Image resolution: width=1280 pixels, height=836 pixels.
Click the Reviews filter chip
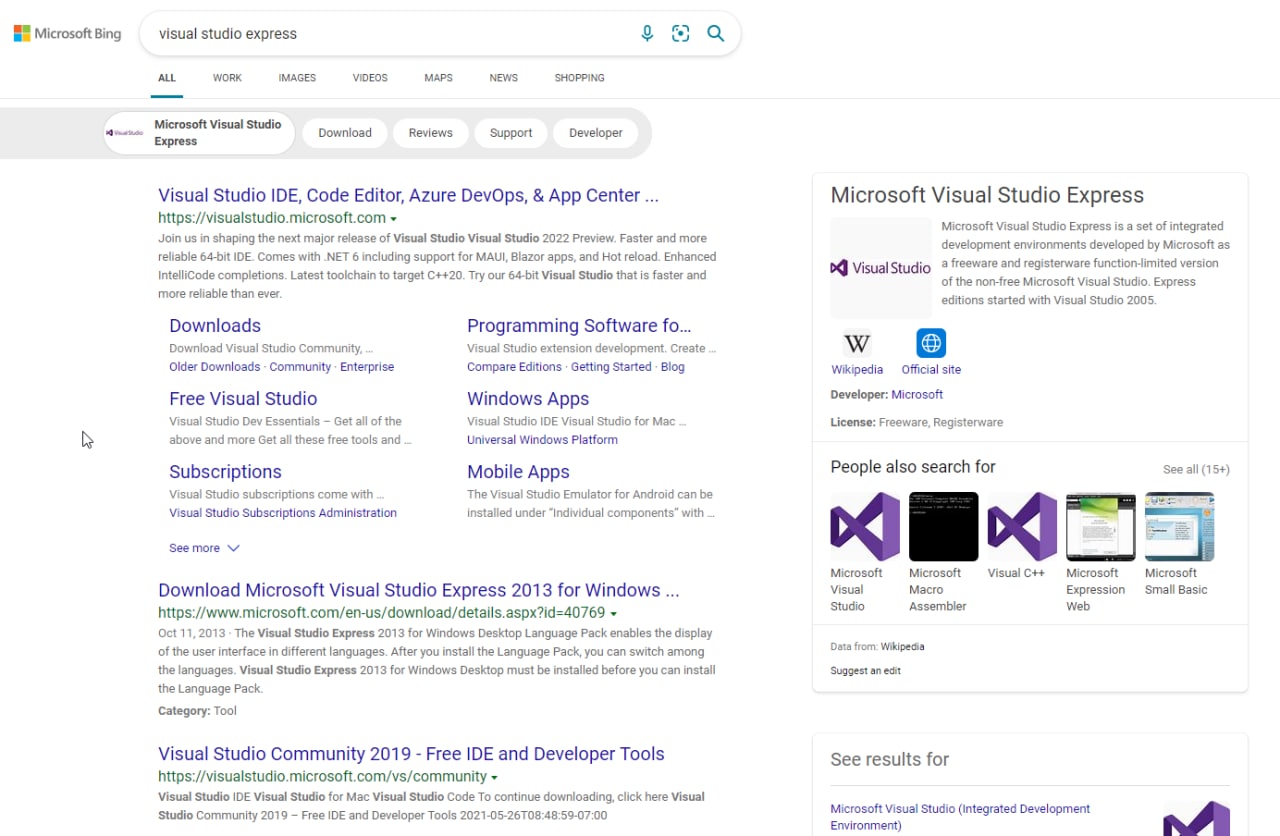coord(431,133)
